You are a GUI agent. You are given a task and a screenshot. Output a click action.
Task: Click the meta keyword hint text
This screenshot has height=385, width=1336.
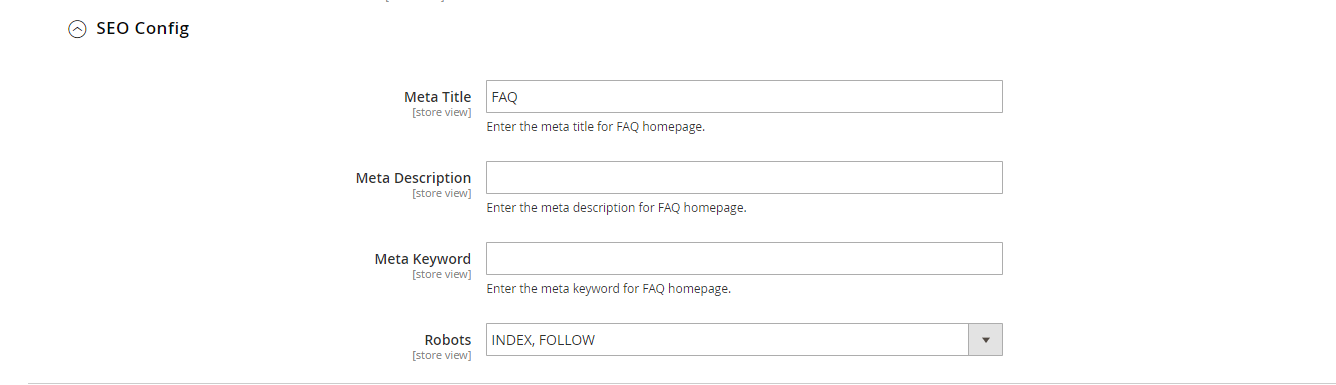pos(608,289)
